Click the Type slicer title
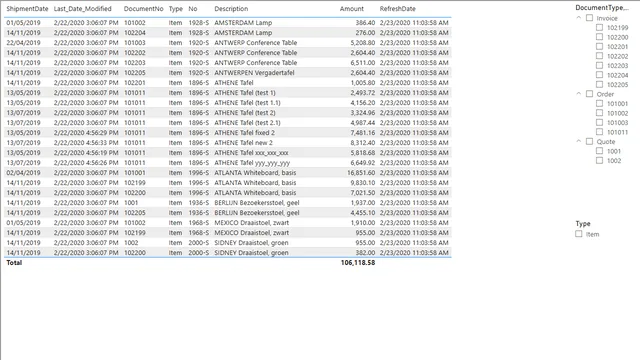Screen dimensions: 640x360 [583, 224]
